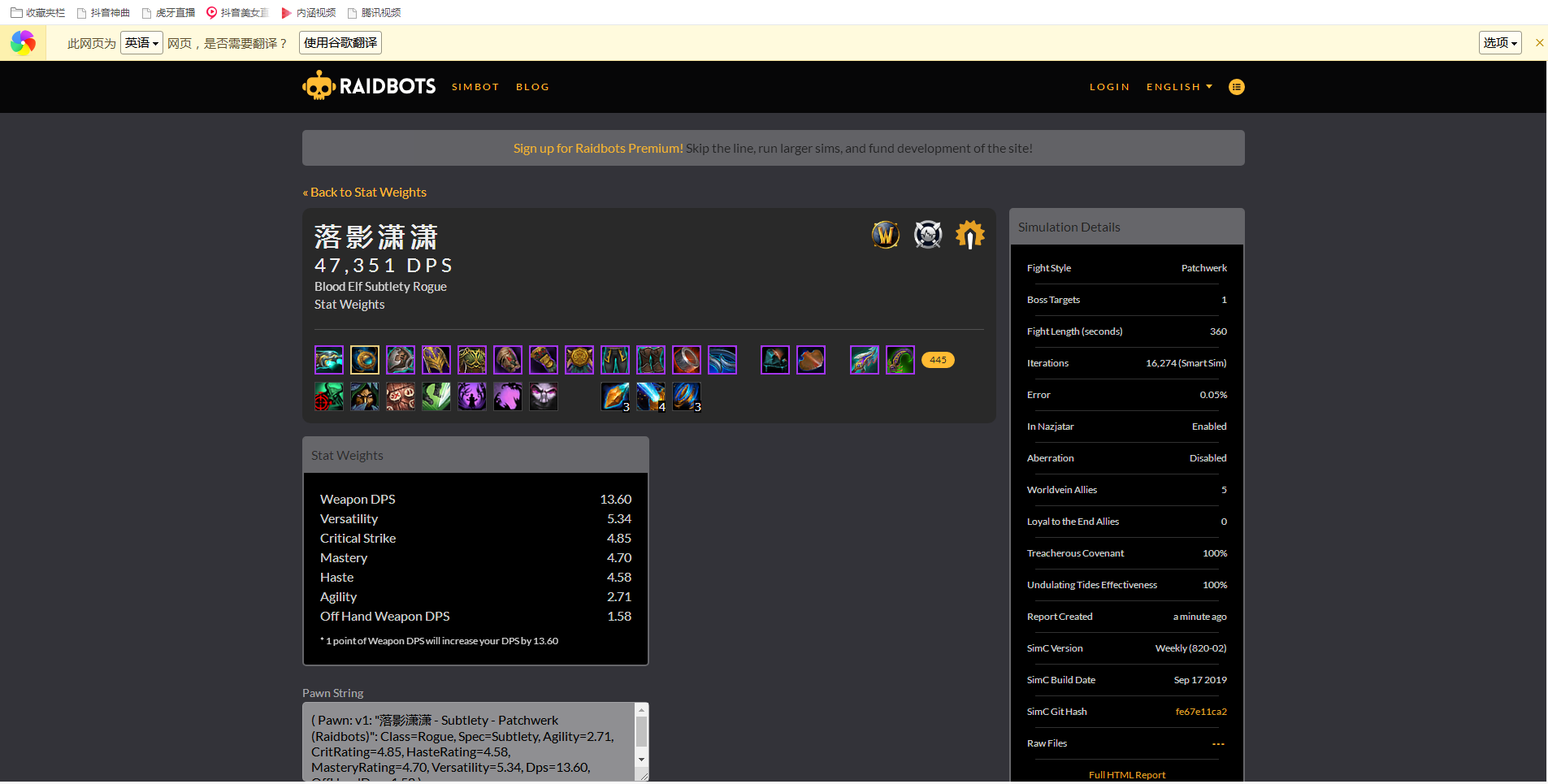Image resolution: width=1548 pixels, height=784 pixels.
Task: Open the World of Warcraft armory icon
Action: 886,235
